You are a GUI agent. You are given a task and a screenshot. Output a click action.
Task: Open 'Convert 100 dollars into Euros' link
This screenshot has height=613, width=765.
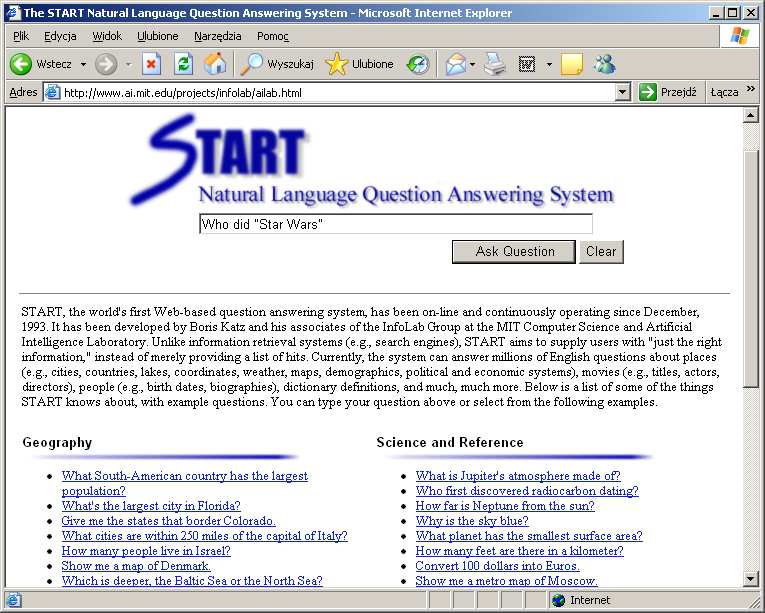coord(497,566)
